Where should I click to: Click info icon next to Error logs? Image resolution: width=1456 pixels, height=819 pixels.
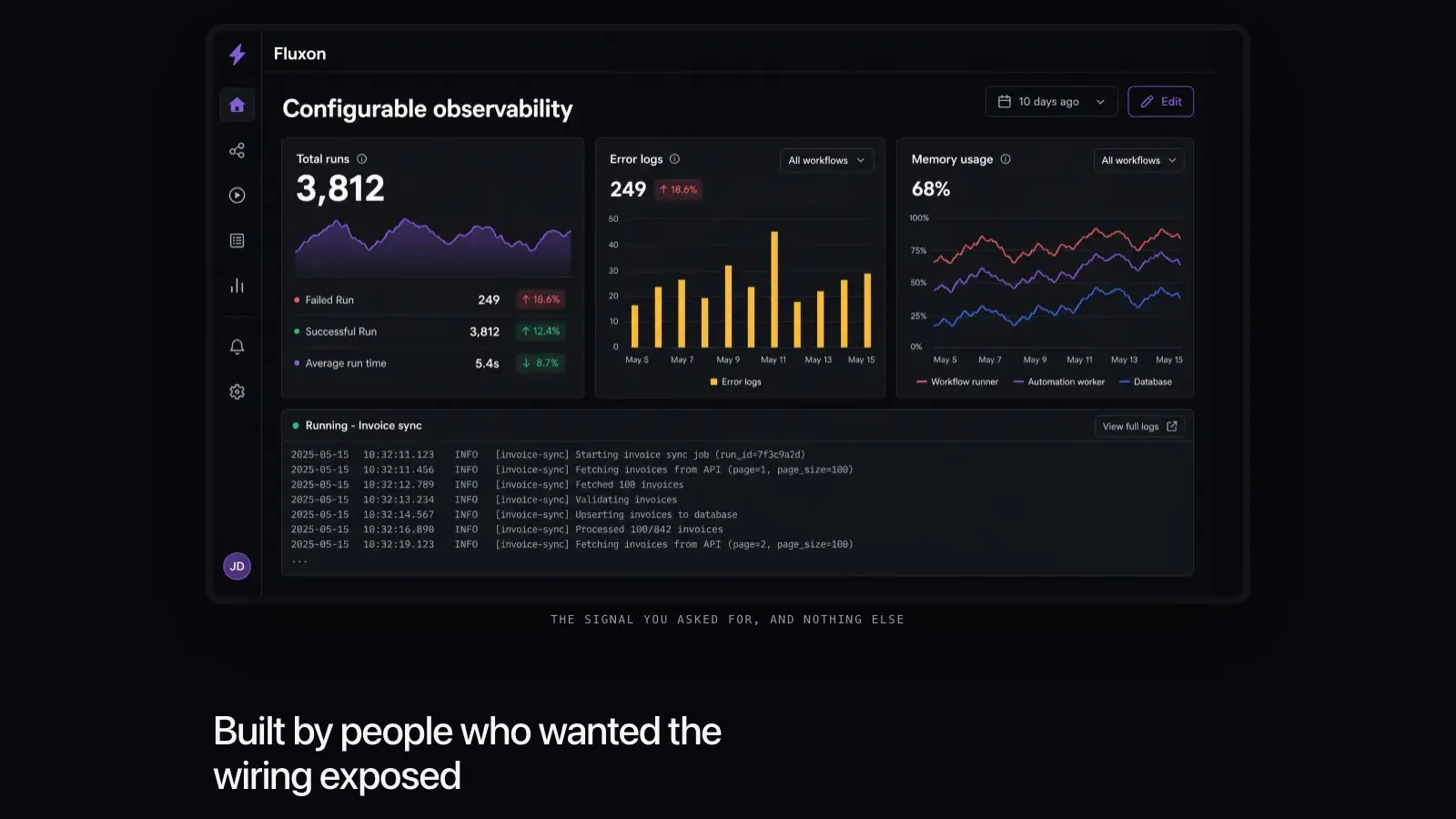[674, 158]
